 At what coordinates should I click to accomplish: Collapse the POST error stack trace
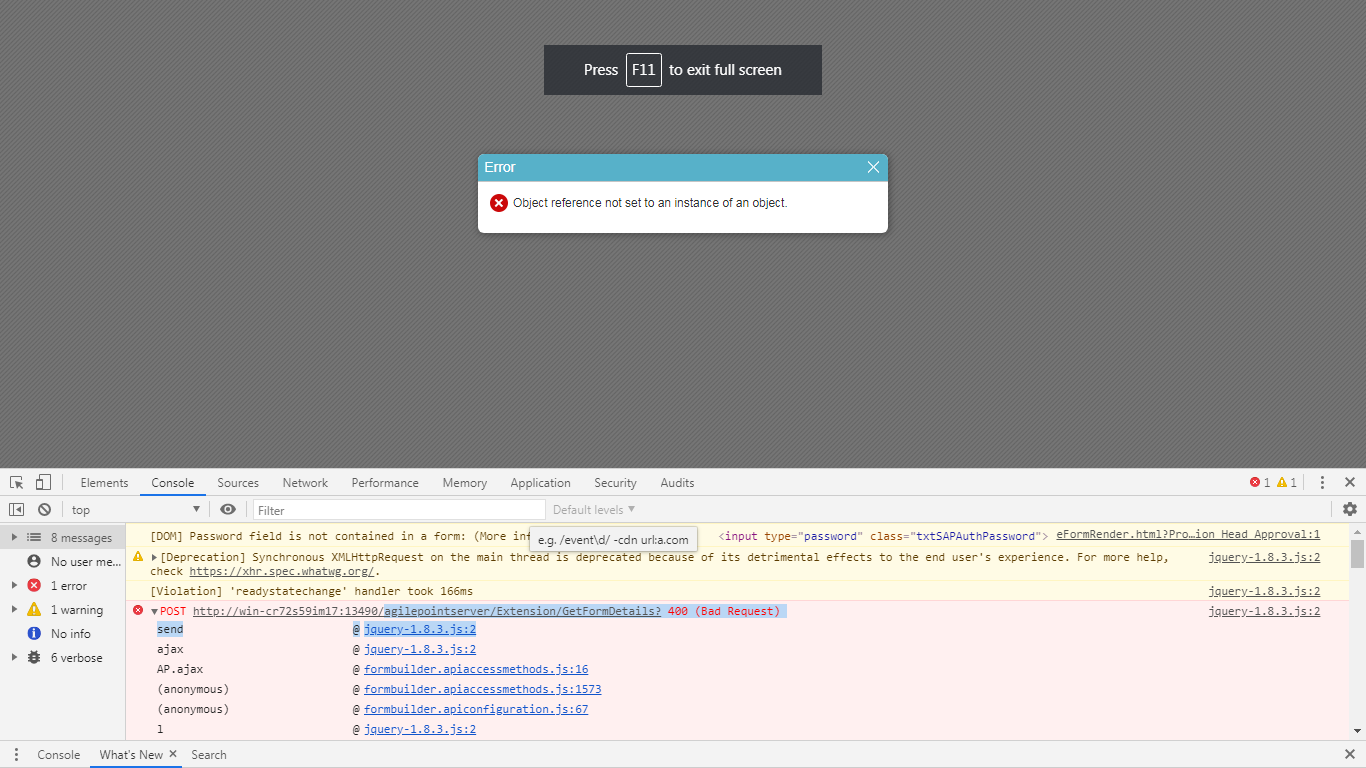tap(154, 611)
